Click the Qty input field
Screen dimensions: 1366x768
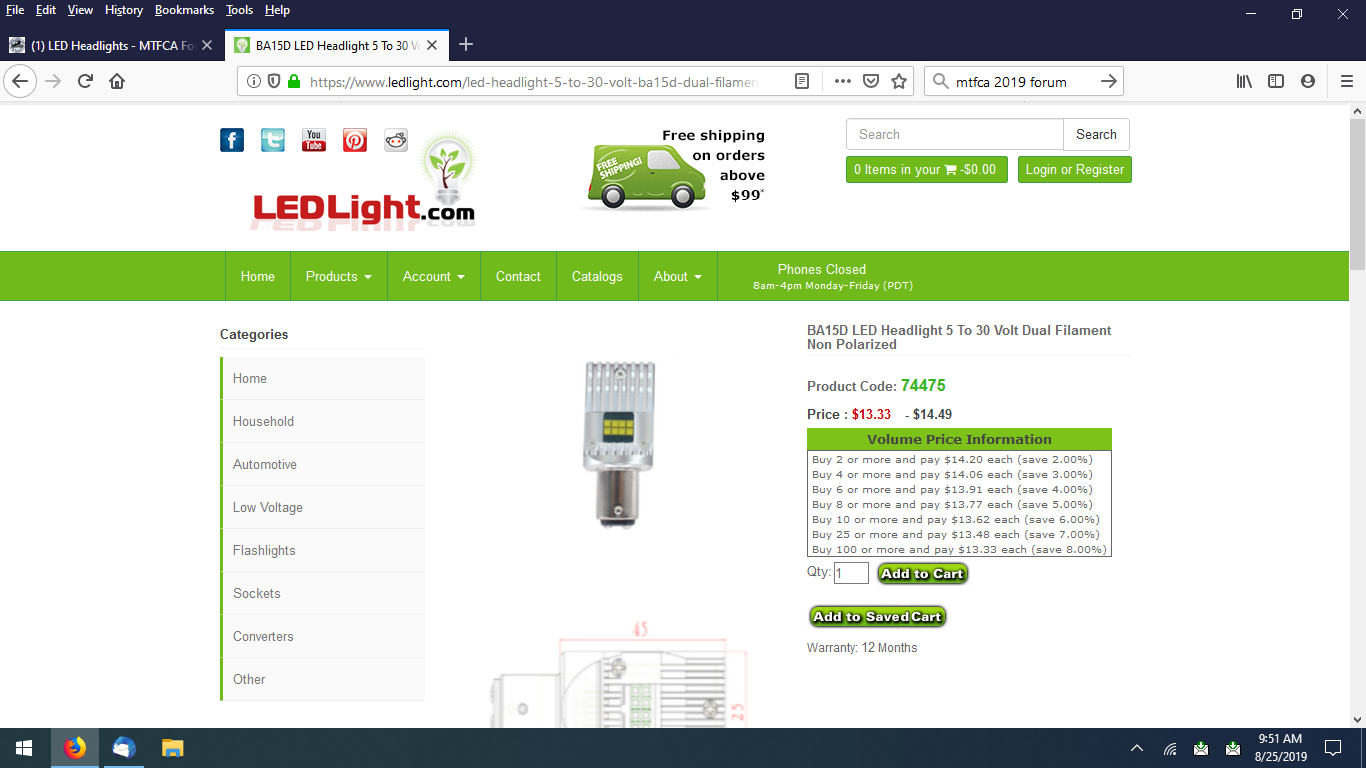pyautogui.click(x=851, y=574)
